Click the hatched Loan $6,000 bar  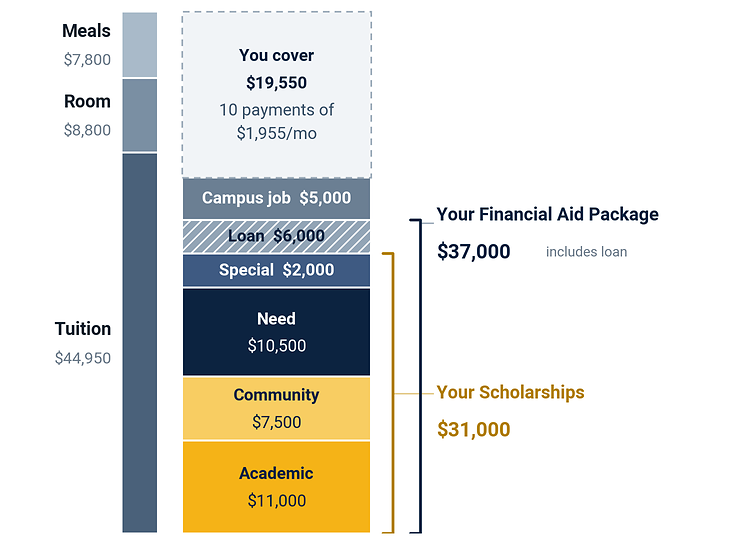click(x=276, y=236)
